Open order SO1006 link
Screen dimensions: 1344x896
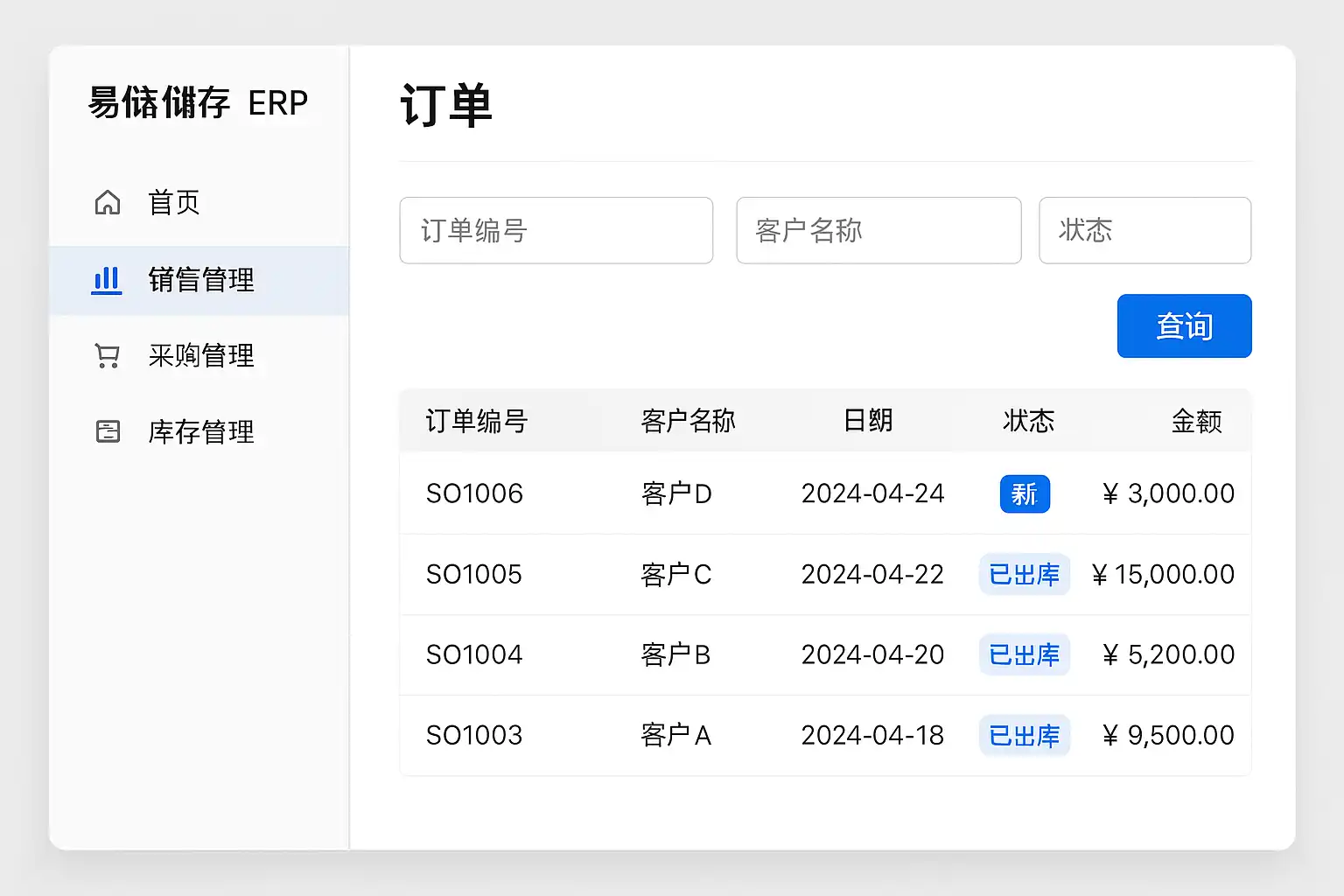pyautogui.click(x=474, y=493)
